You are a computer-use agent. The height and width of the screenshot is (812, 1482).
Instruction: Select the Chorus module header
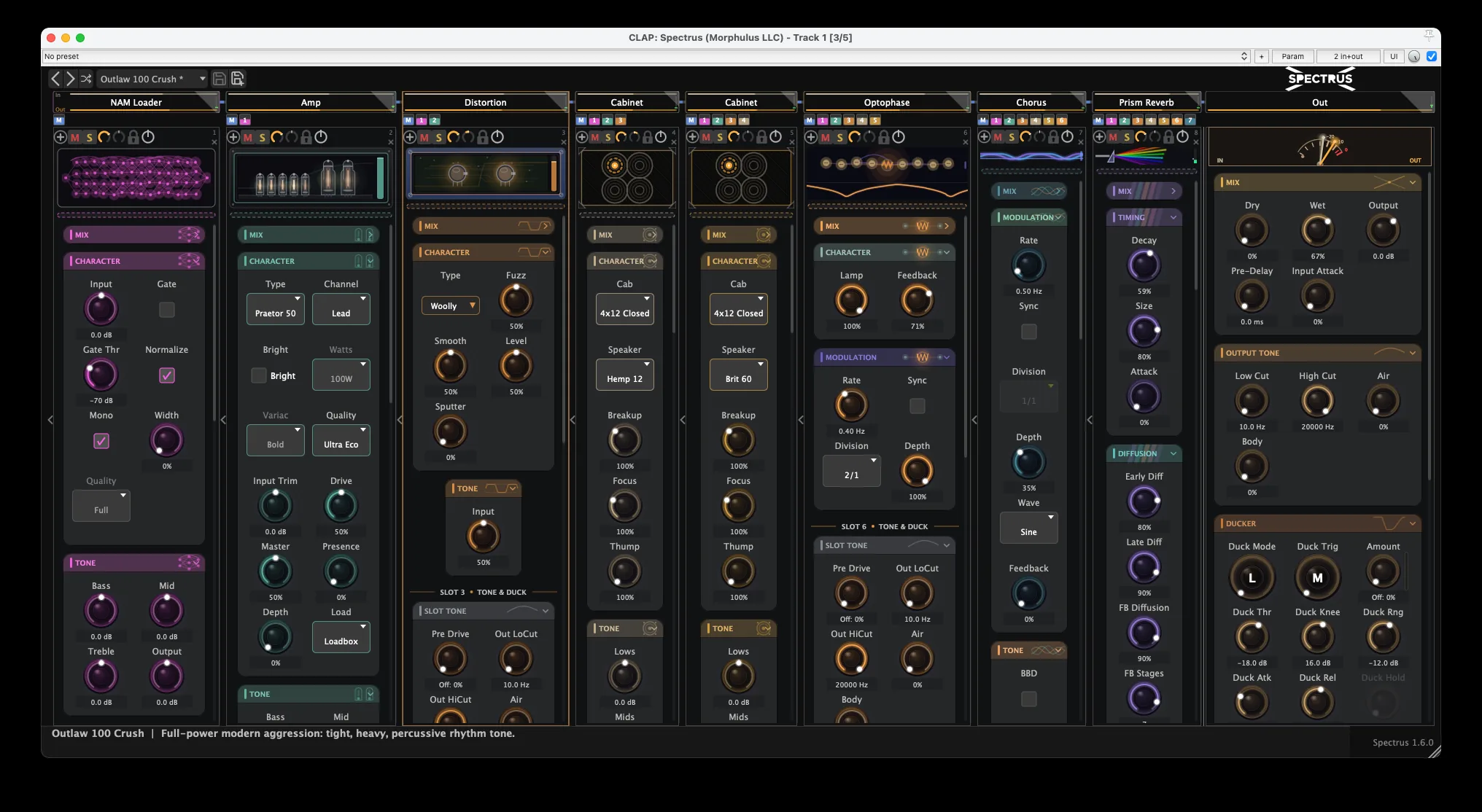click(x=1031, y=102)
